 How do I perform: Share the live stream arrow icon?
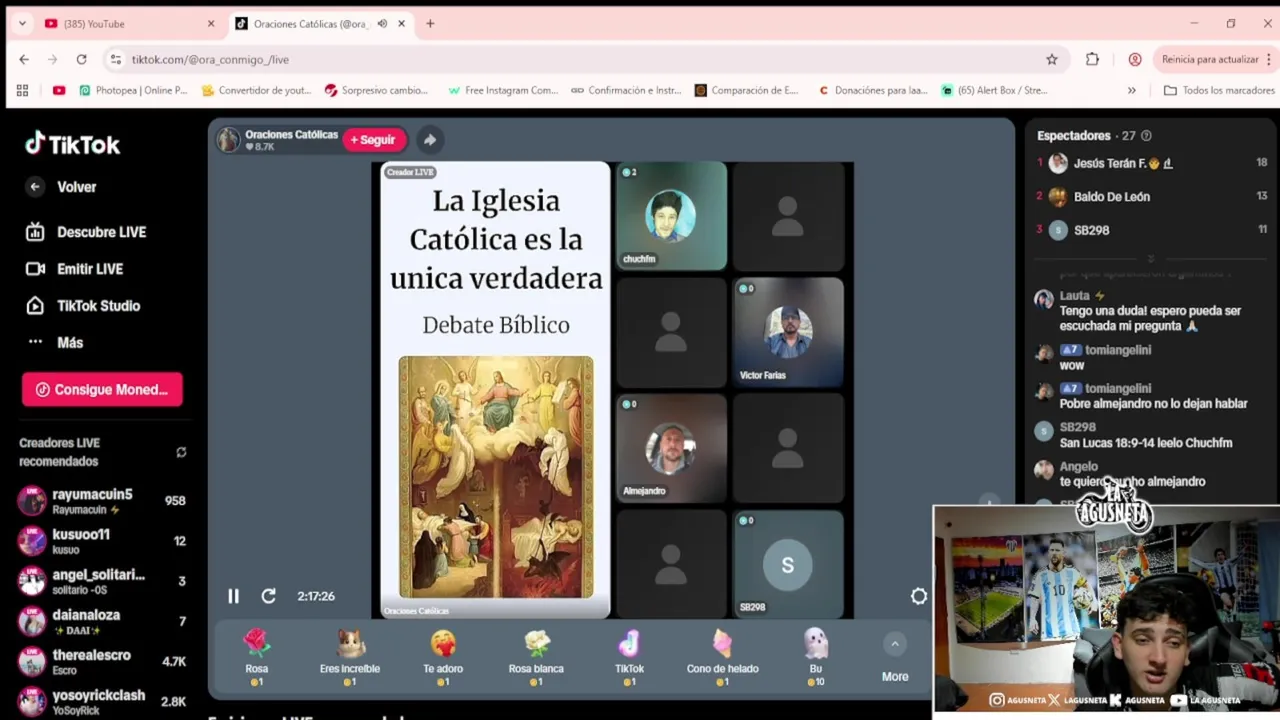pos(429,140)
